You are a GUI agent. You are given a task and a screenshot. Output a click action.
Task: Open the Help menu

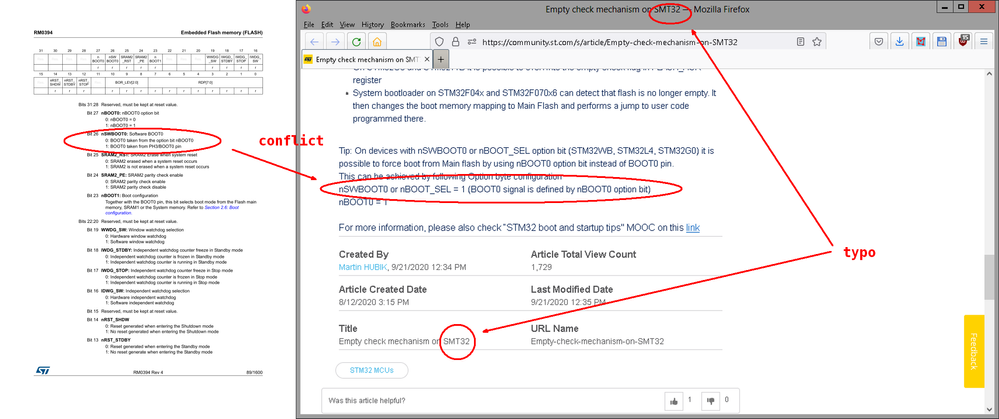(463, 24)
